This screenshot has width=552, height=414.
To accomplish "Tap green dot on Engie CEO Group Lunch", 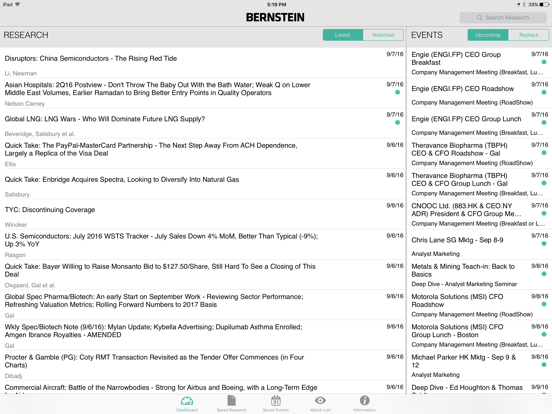I will [544, 123].
